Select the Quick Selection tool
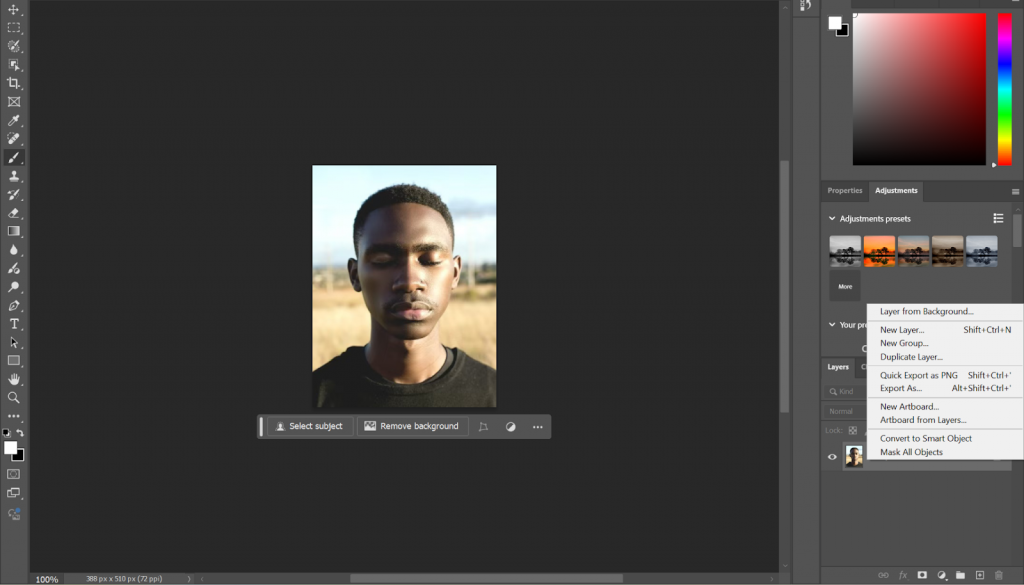Image resolution: width=1024 pixels, height=585 pixels. click(13, 46)
